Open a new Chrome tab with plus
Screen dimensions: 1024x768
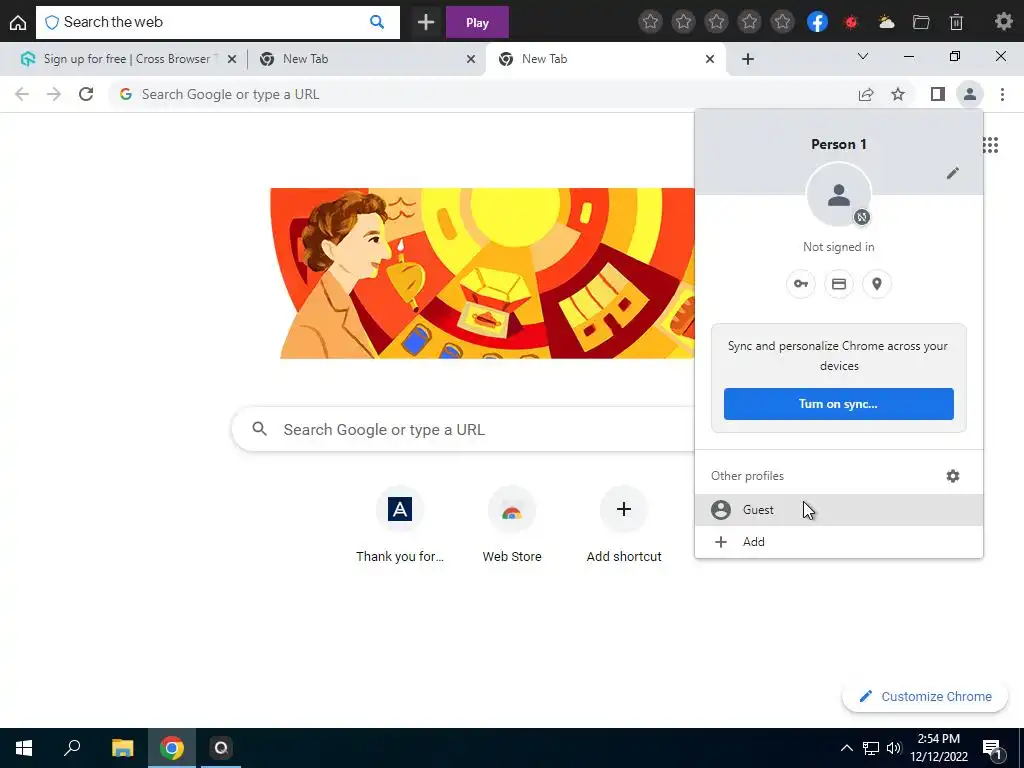(748, 59)
